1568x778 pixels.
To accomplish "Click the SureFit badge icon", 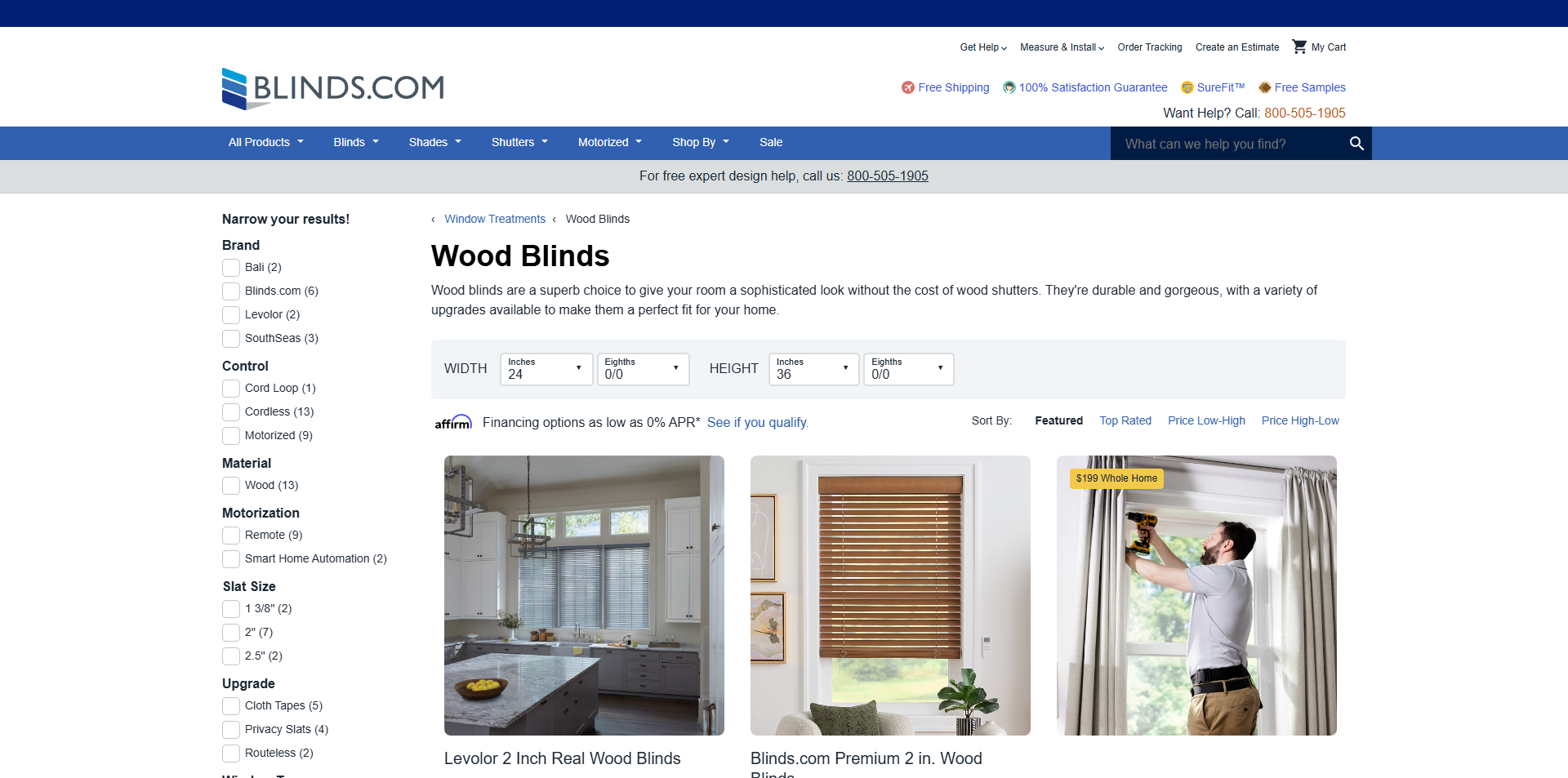I will point(1187,87).
